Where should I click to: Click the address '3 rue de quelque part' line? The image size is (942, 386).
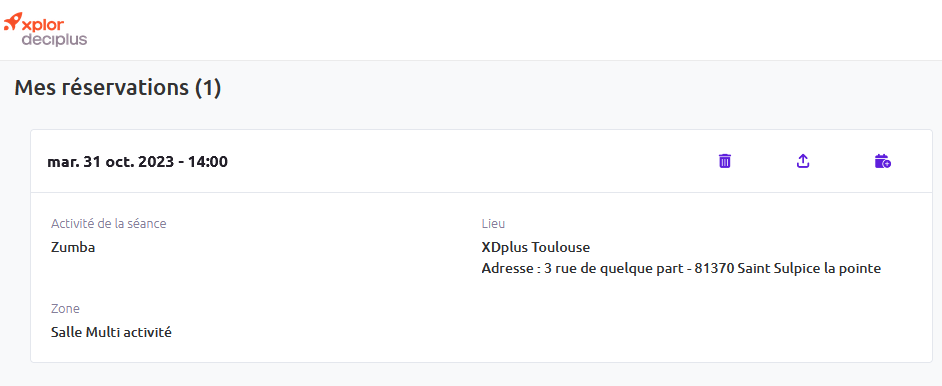pyautogui.click(x=611, y=269)
